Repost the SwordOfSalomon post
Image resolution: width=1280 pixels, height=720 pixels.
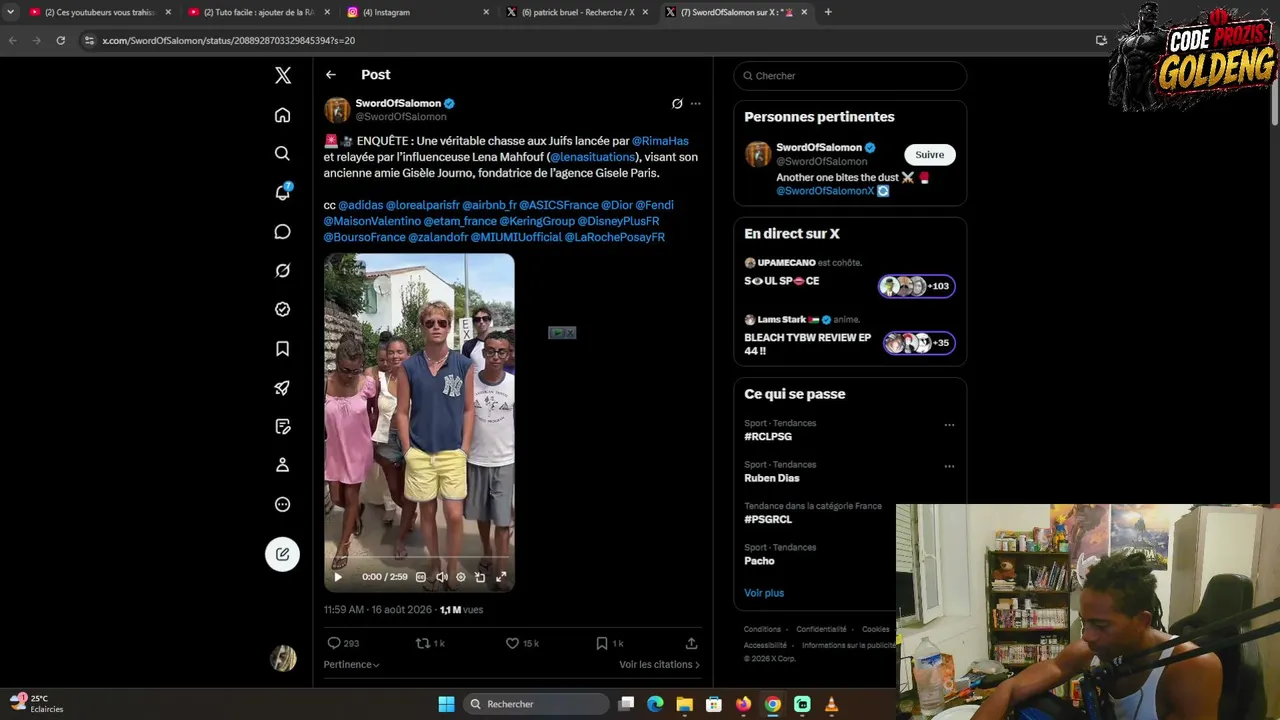430,643
